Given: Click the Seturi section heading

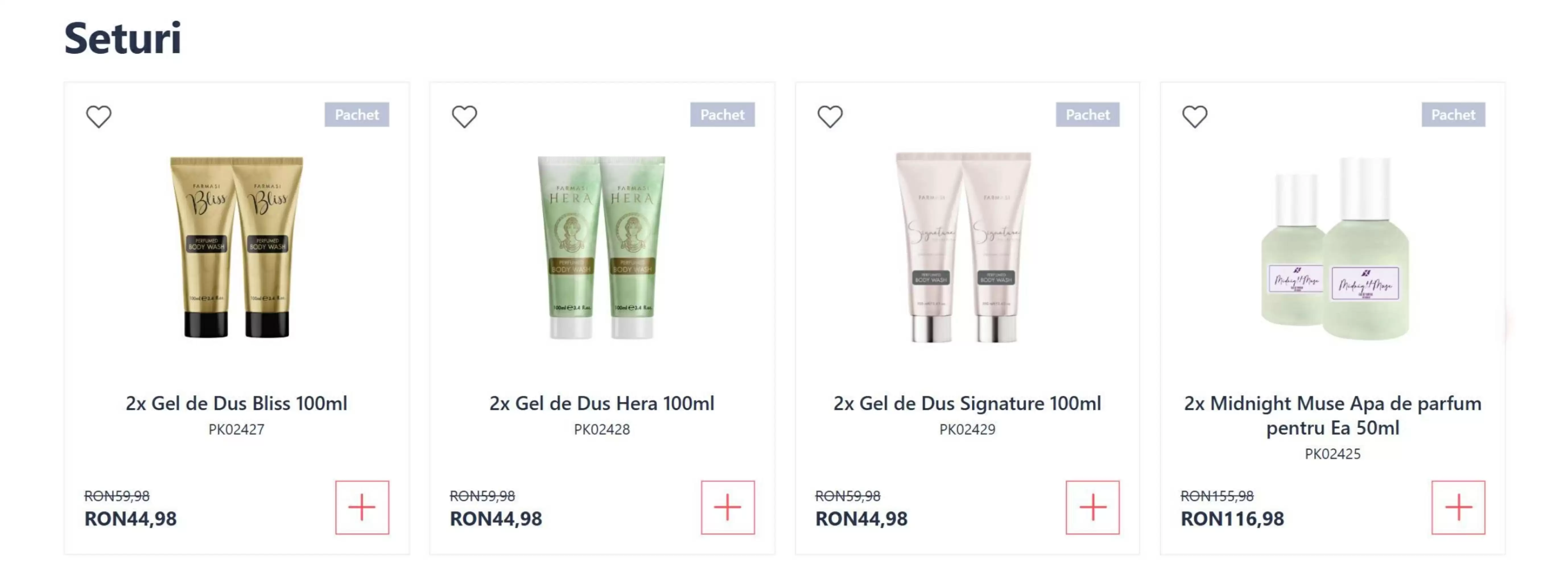Looking at the screenshot, I should 123,38.
